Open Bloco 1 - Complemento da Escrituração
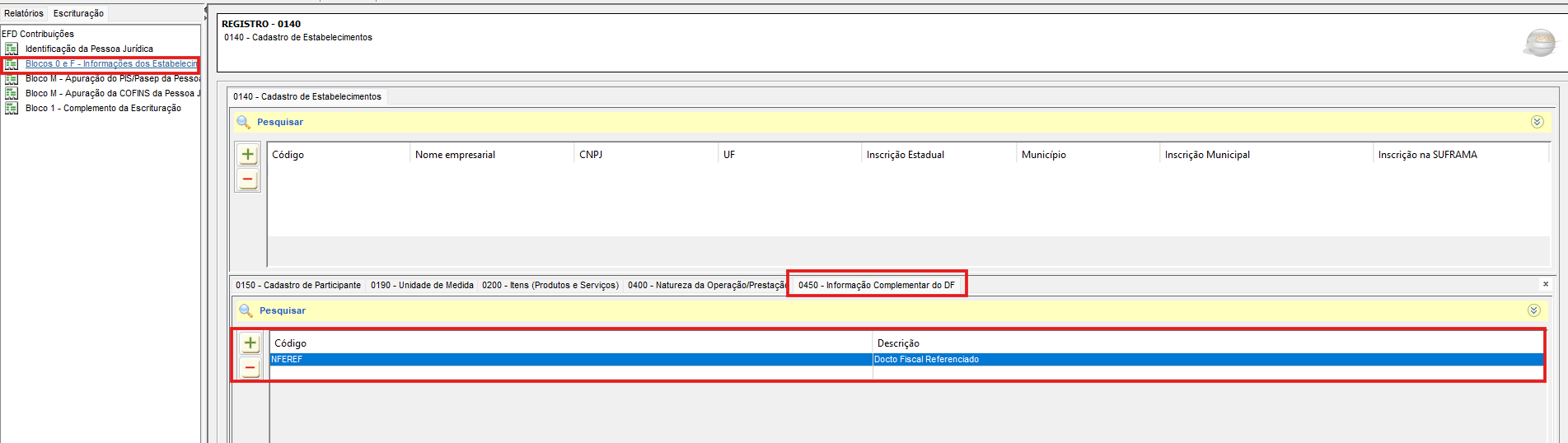This screenshot has width=1568, height=443. point(103,108)
